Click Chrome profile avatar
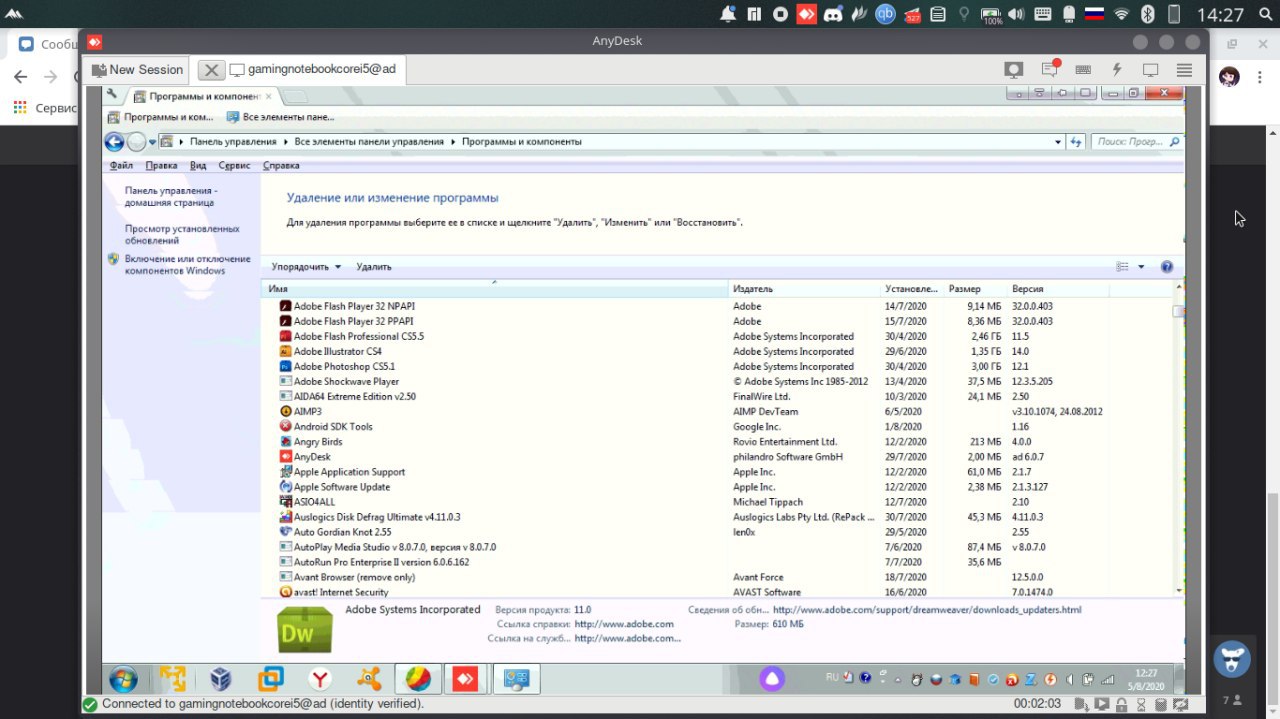This screenshot has height=719, width=1280. pyautogui.click(x=1229, y=77)
